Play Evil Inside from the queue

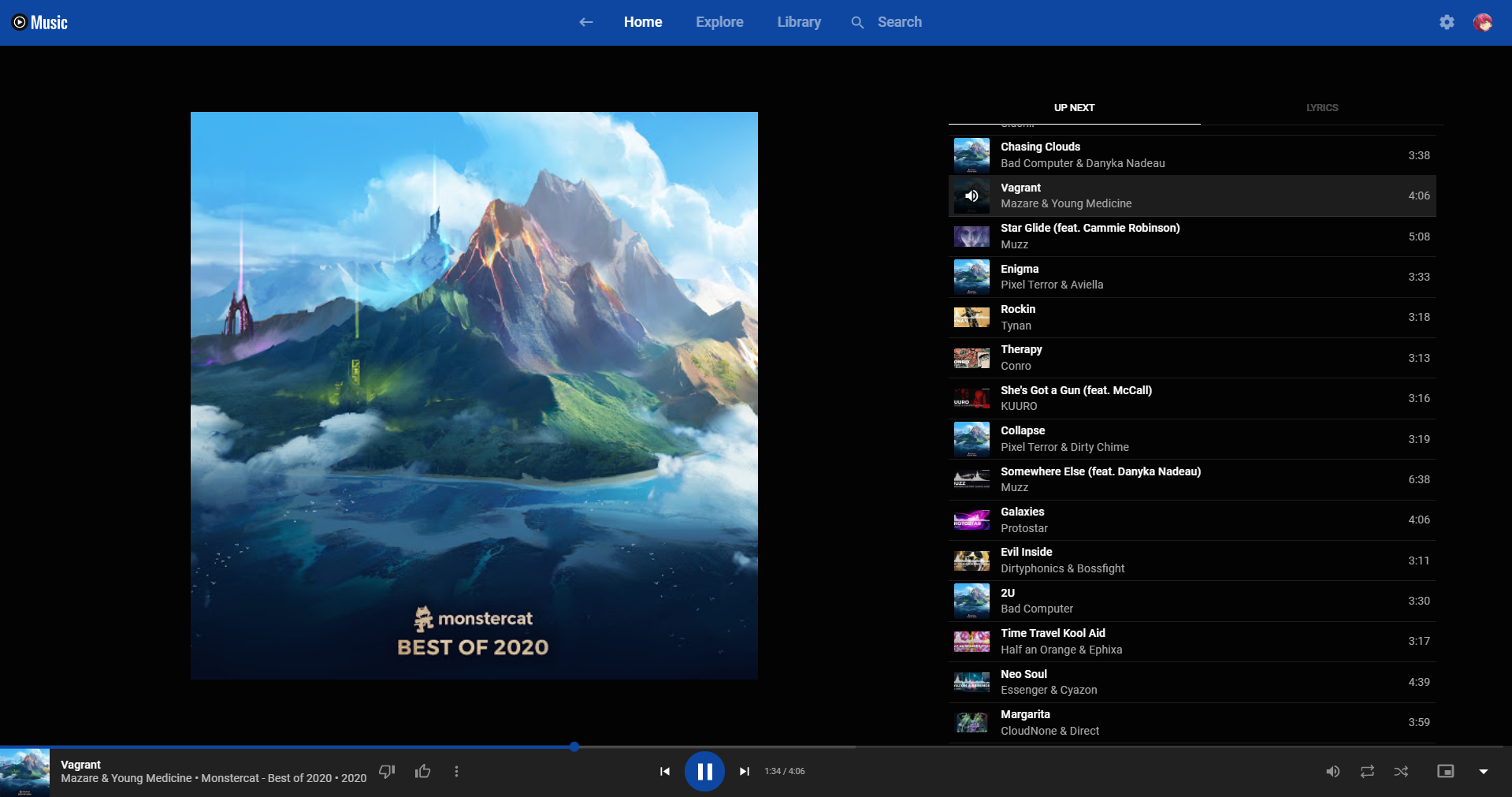[1192, 561]
